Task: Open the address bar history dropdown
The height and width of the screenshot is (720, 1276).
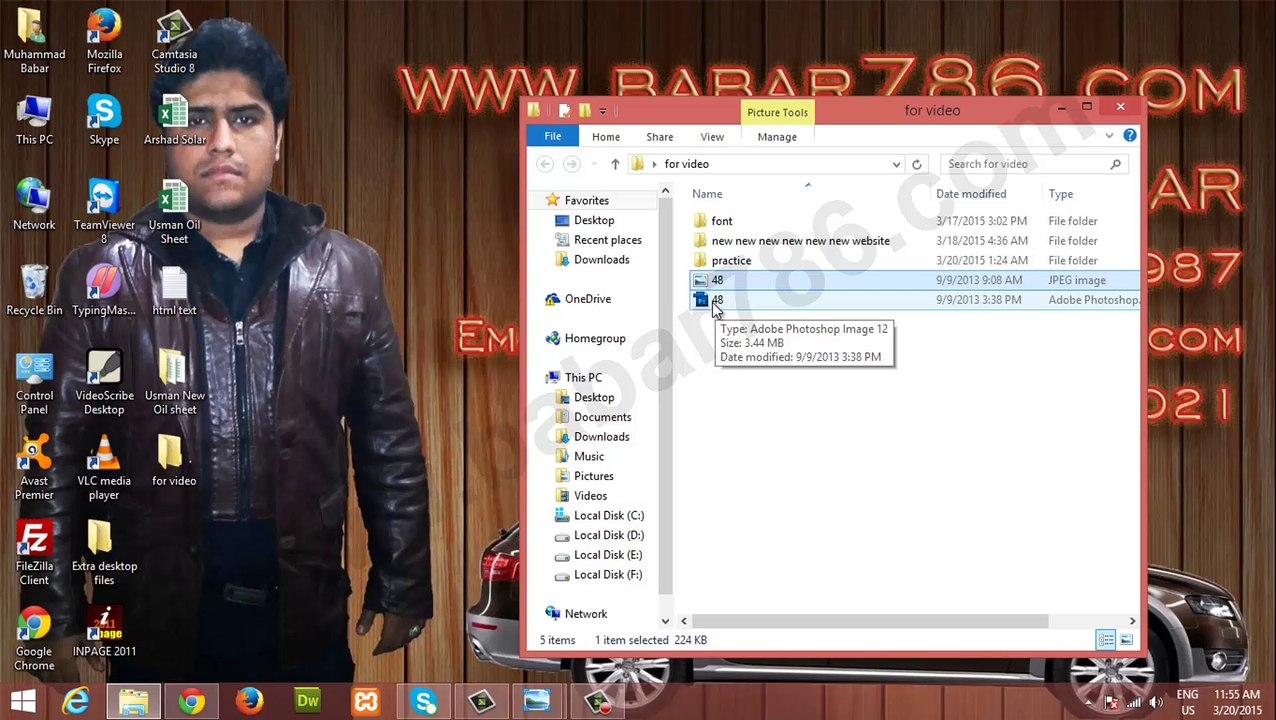Action: (896, 164)
